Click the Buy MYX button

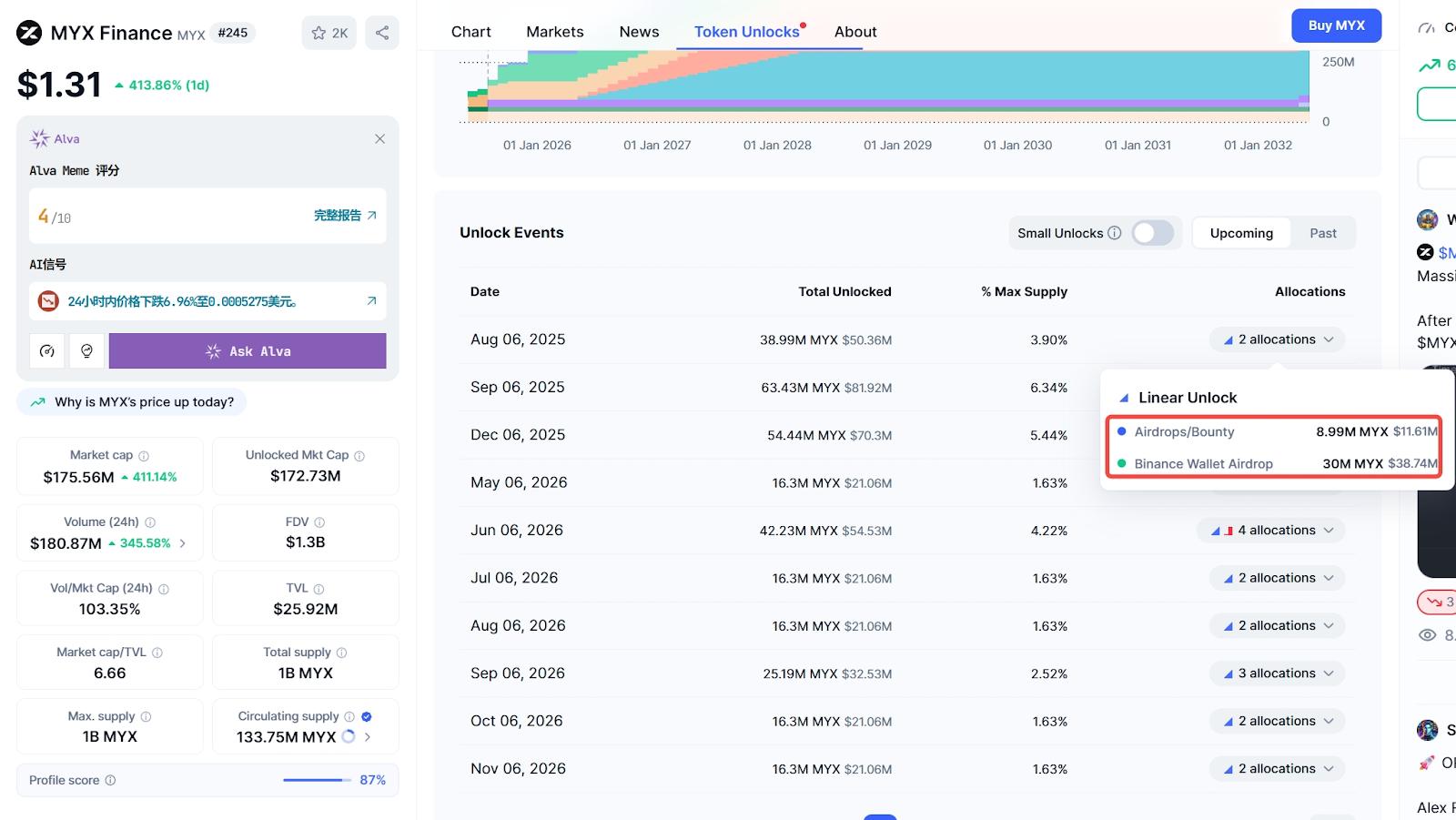point(1336,25)
